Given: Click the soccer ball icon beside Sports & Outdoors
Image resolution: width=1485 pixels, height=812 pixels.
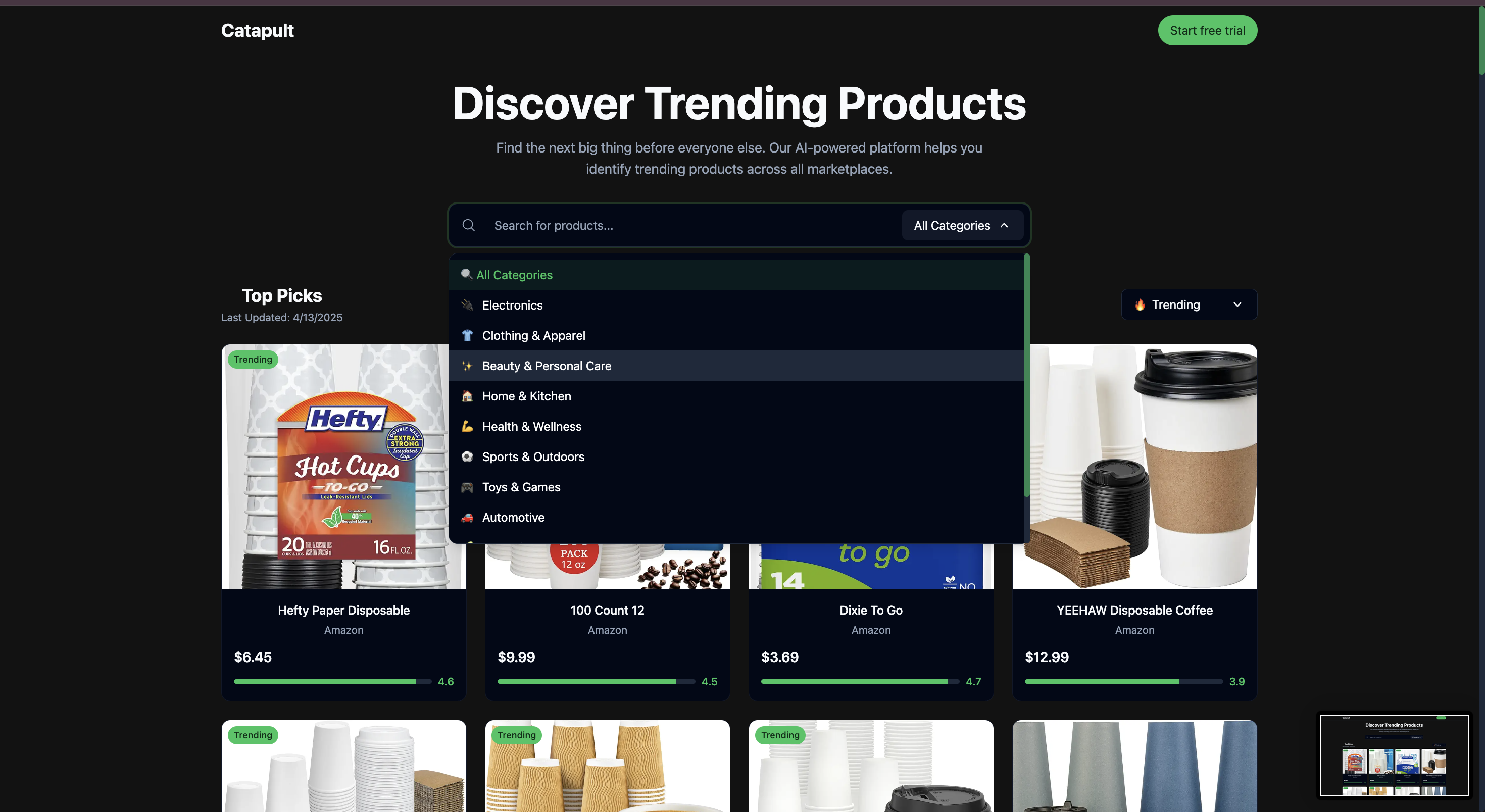Looking at the screenshot, I should coord(467,456).
